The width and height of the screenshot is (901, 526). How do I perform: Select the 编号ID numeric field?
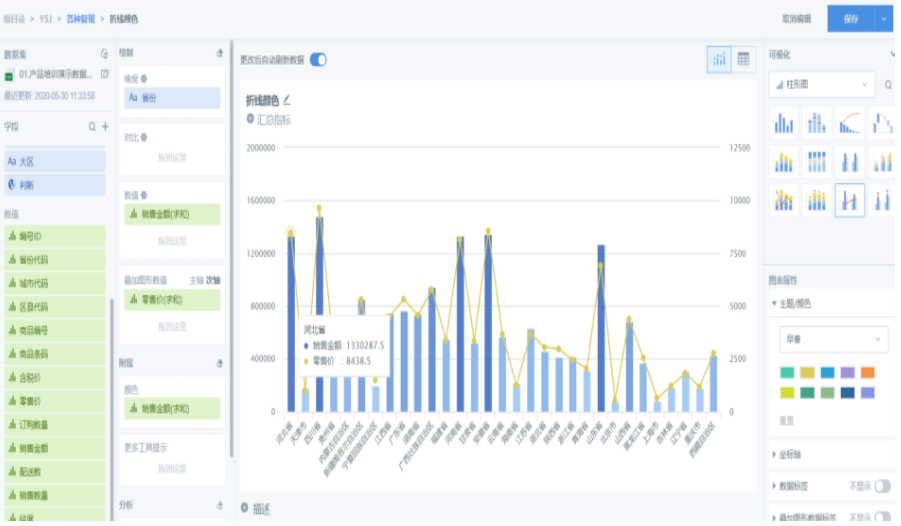[55, 236]
